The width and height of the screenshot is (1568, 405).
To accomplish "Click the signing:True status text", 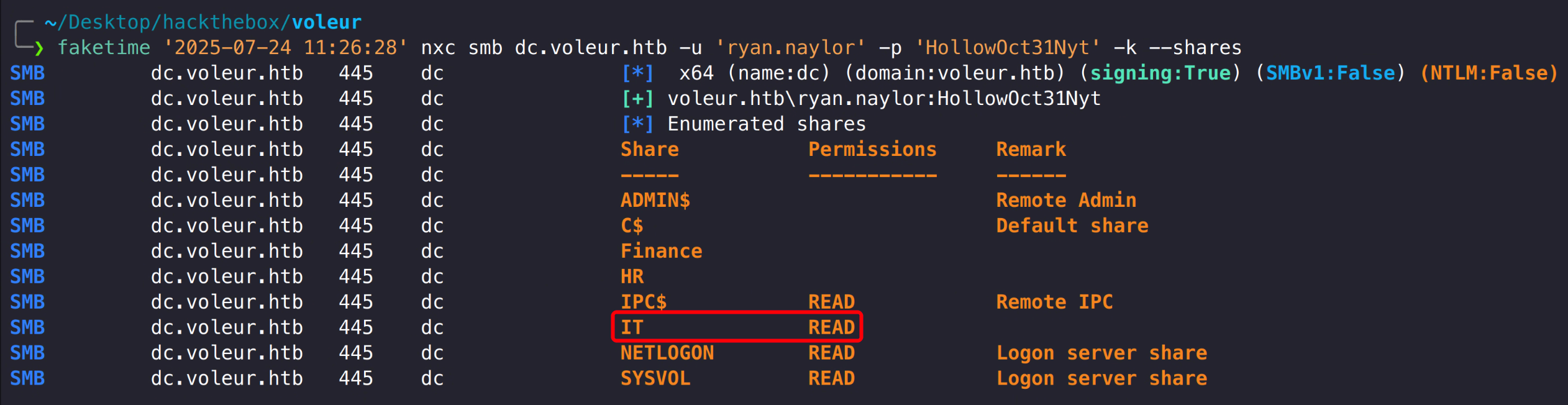I will 1160,73.
